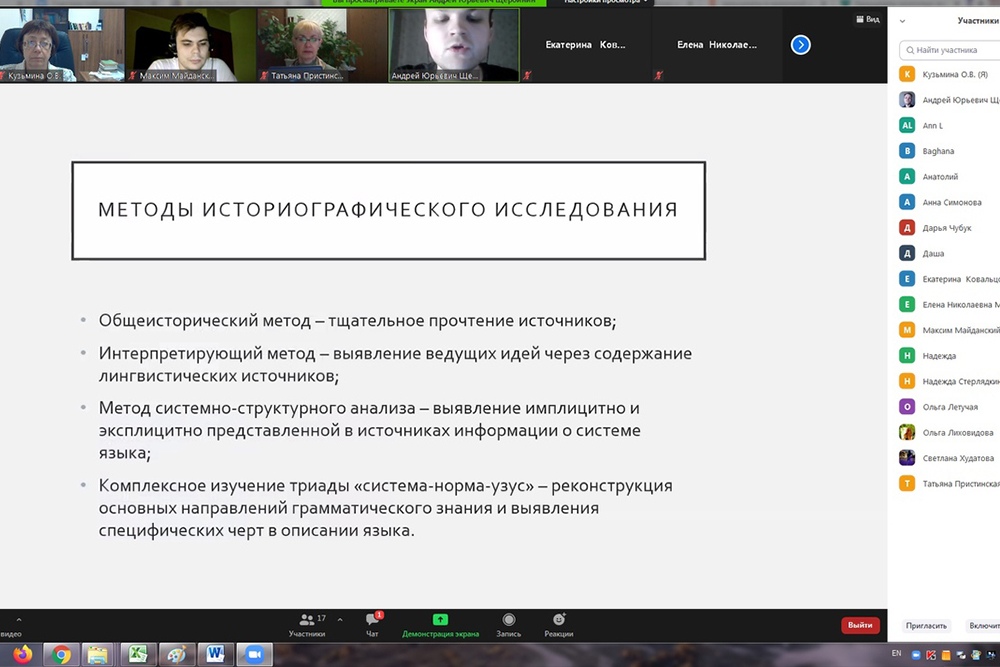
Task: Select Ольга Лиховидова in participants list
Action: (x=958, y=433)
